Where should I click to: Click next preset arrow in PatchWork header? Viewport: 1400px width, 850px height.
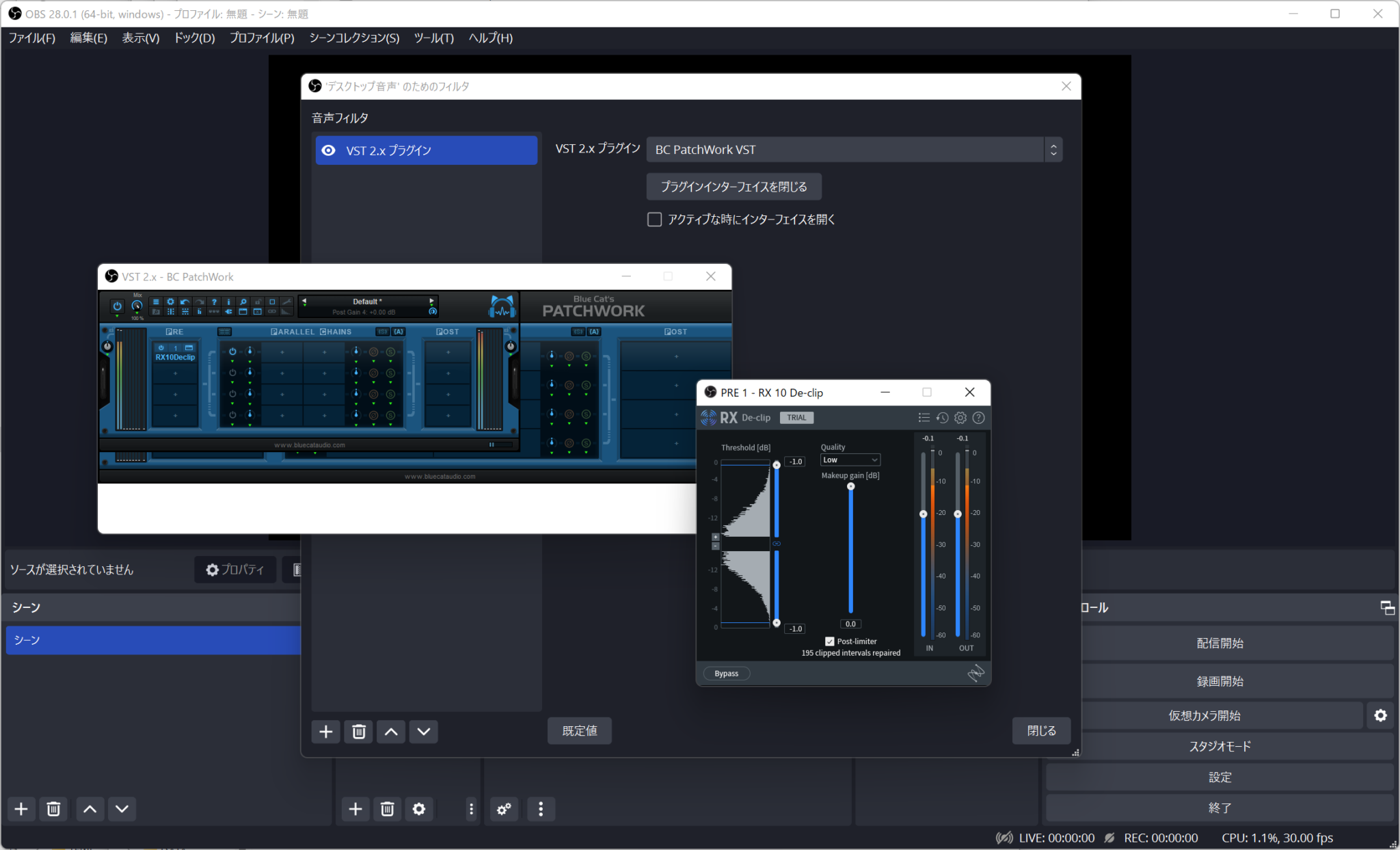(431, 301)
